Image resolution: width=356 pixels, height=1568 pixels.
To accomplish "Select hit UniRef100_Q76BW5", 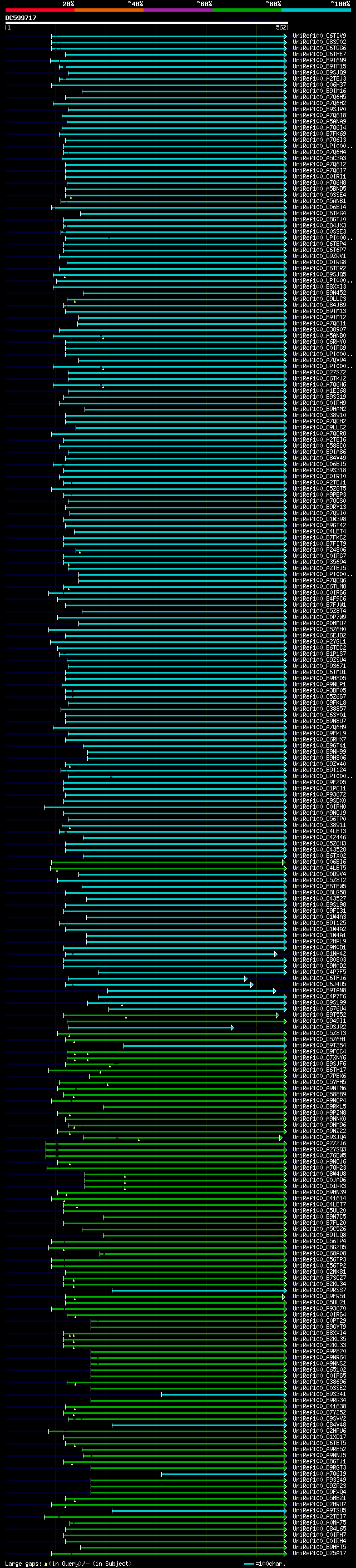I will pyautogui.click(x=319, y=1156).
